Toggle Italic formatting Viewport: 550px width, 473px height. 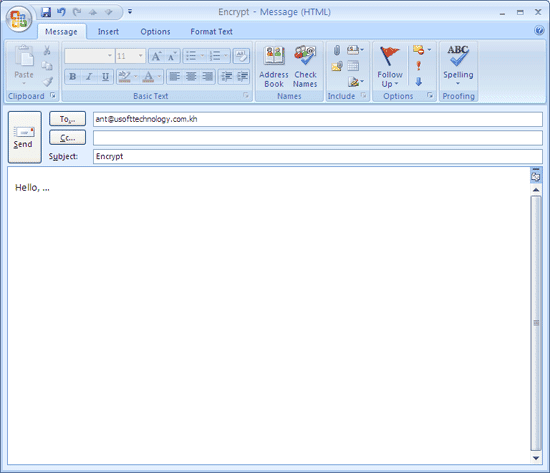click(x=89, y=76)
